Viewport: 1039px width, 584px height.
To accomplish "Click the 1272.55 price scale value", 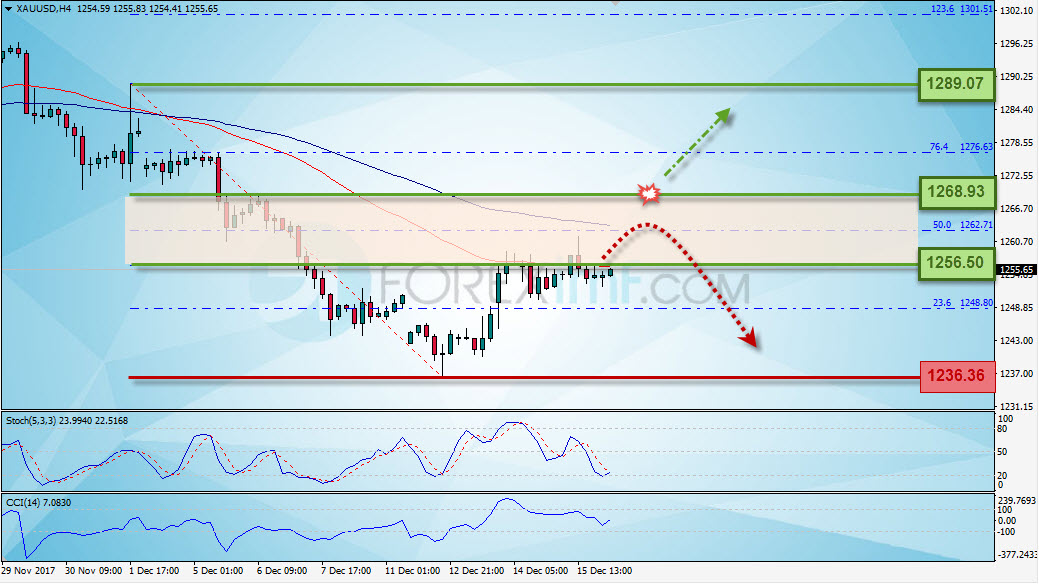I will [1016, 176].
